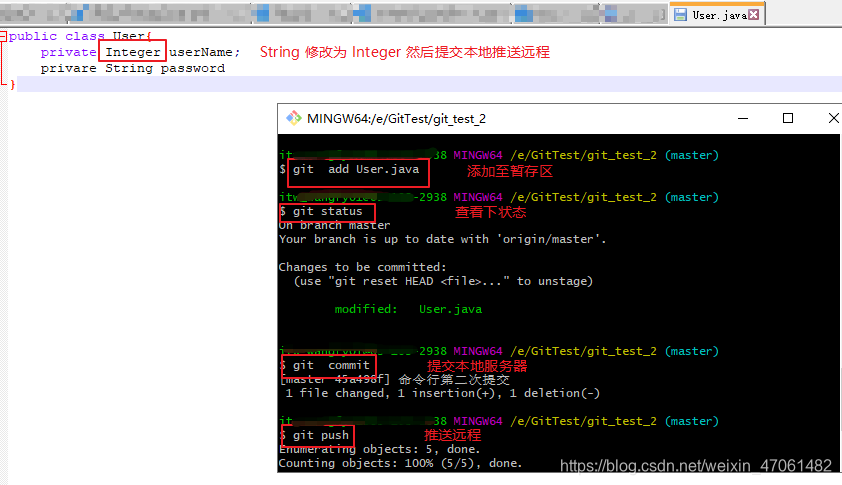Click the closing brace on the last code line

point(13,84)
